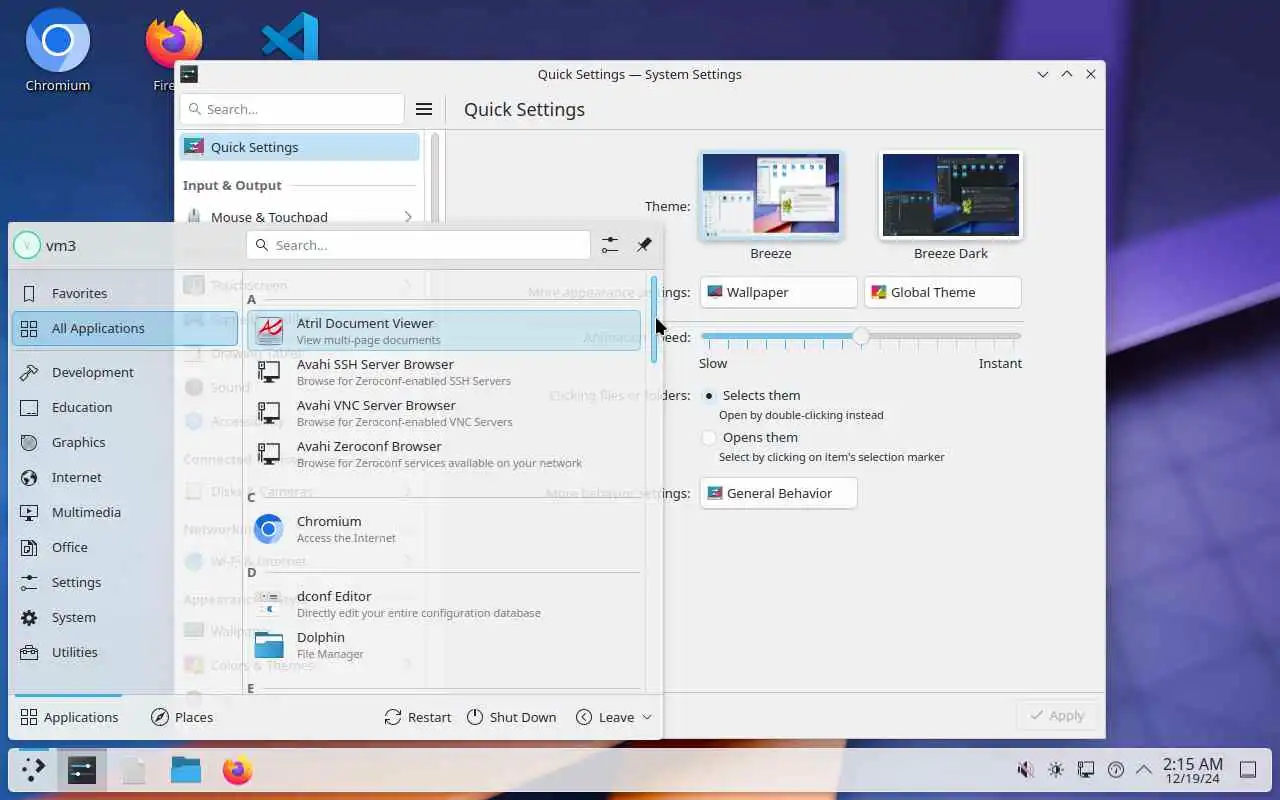Click the Apply button in System Settings
The width and height of the screenshot is (1280, 800).
(x=1057, y=715)
